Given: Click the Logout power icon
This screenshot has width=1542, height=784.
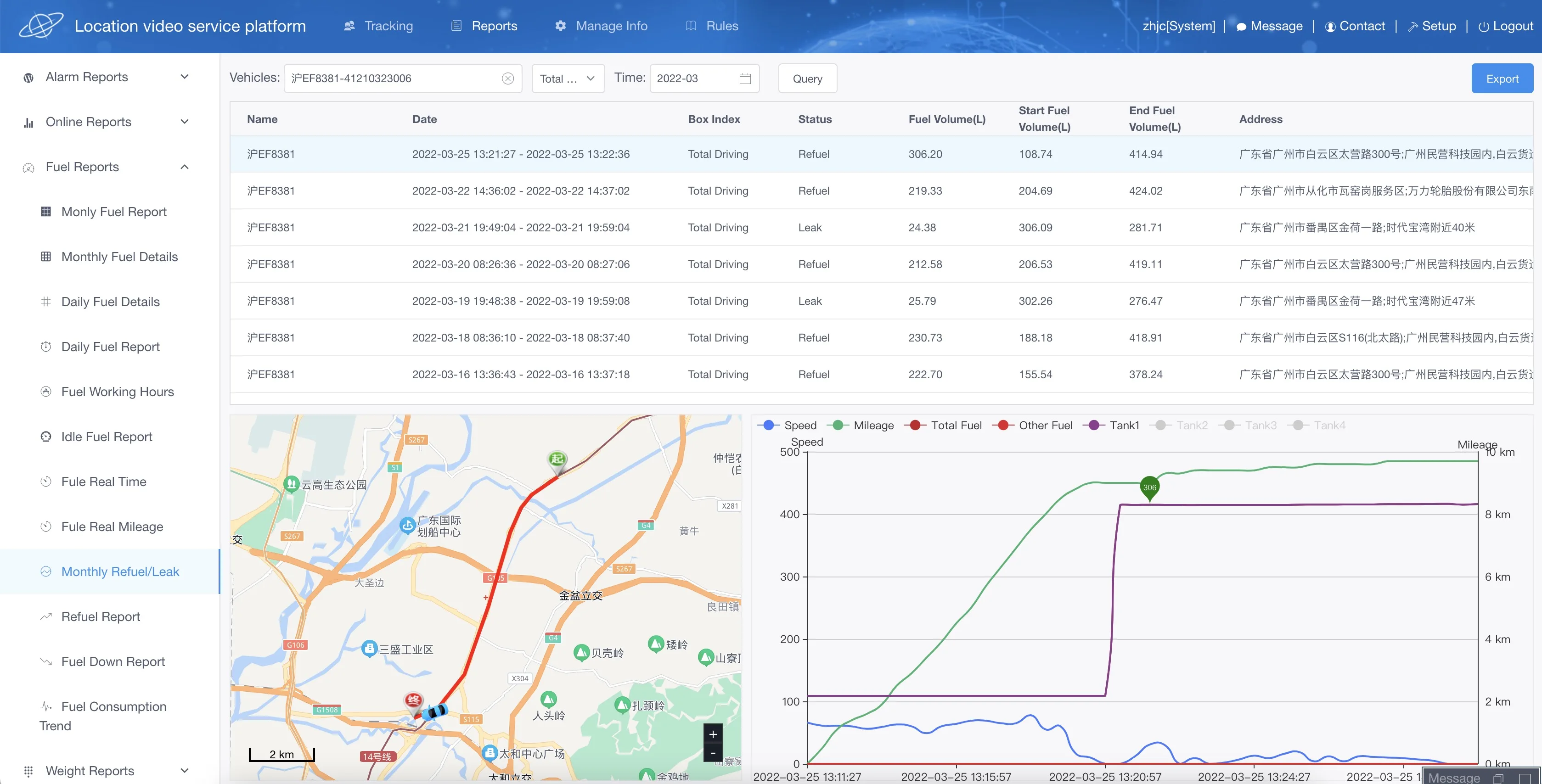Looking at the screenshot, I should coord(1483,26).
